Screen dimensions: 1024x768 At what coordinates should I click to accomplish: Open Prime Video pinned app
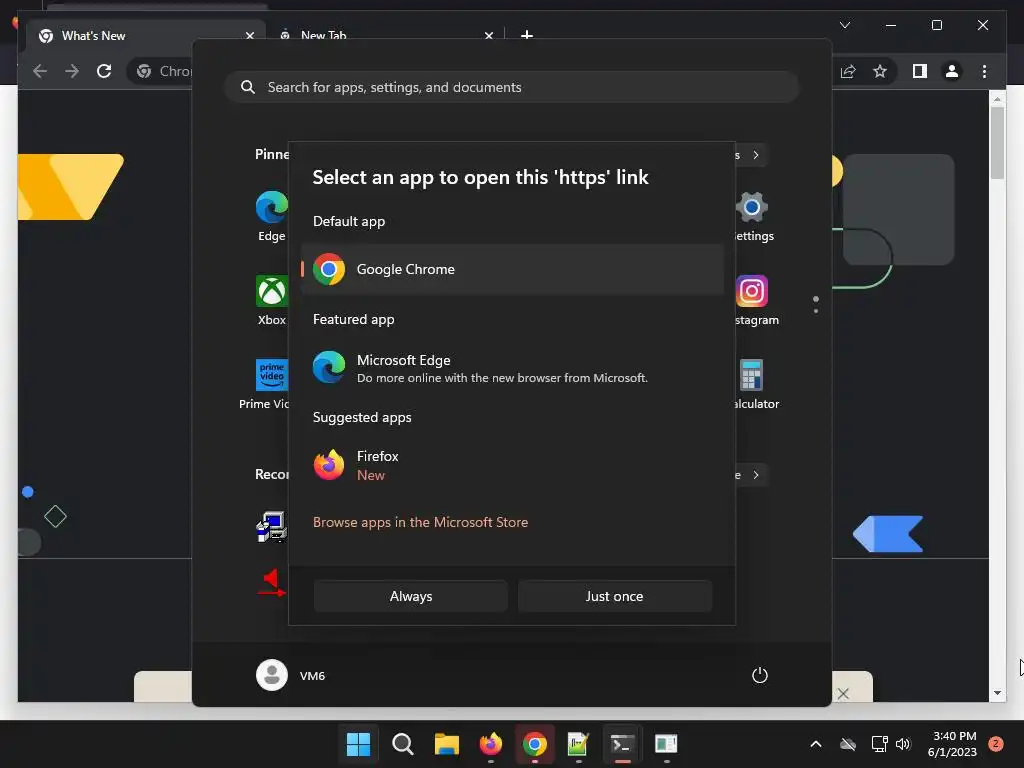tap(264, 384)
